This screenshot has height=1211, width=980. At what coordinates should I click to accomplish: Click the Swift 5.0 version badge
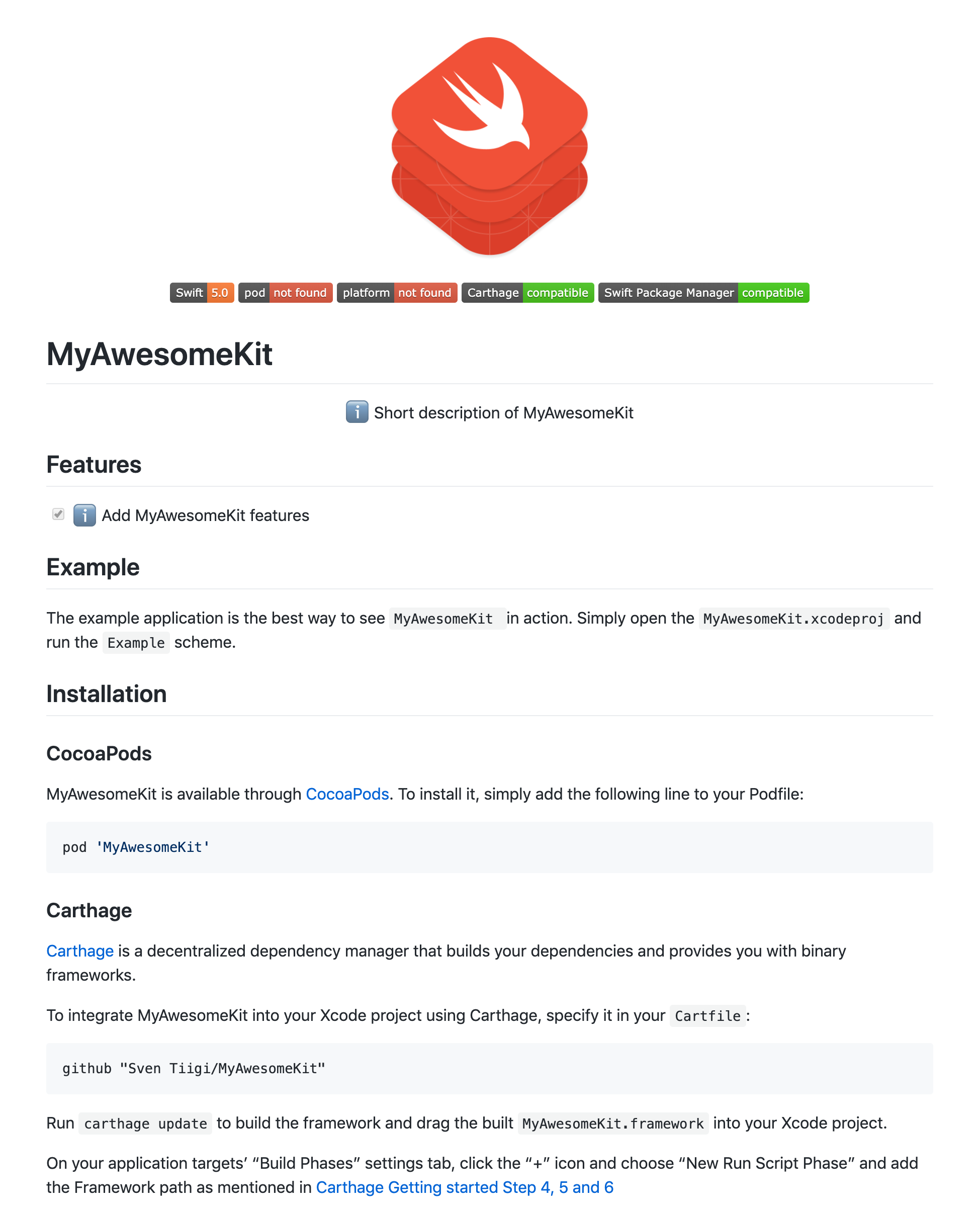[202, 292]
